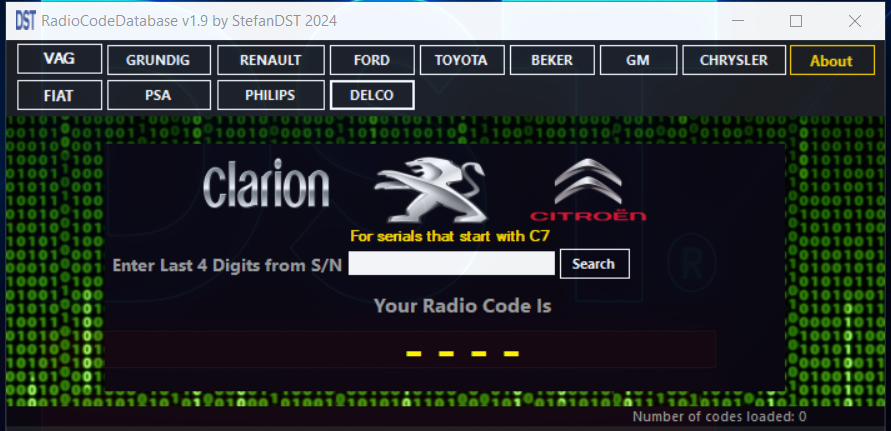Open the PHILIPS tab
891x431 pixels.
coord(270,95)
